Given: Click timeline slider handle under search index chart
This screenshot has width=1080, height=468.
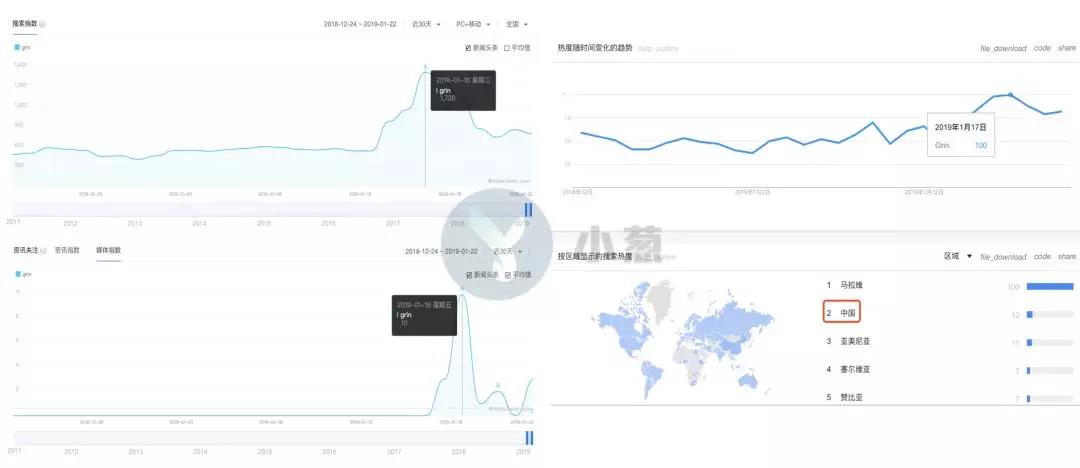Looking at the screenshot, I should point(528,210).
